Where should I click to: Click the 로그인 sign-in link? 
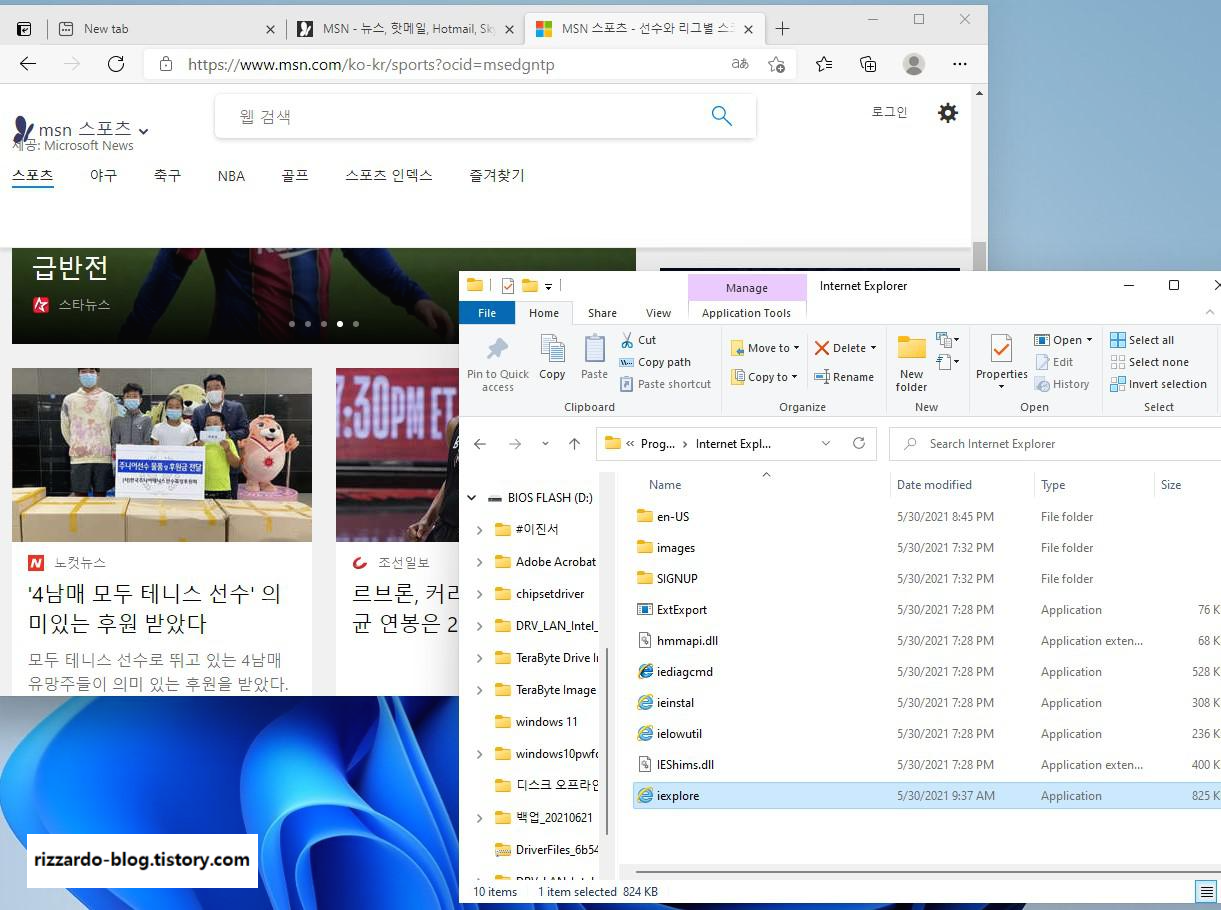coord(889,112)
